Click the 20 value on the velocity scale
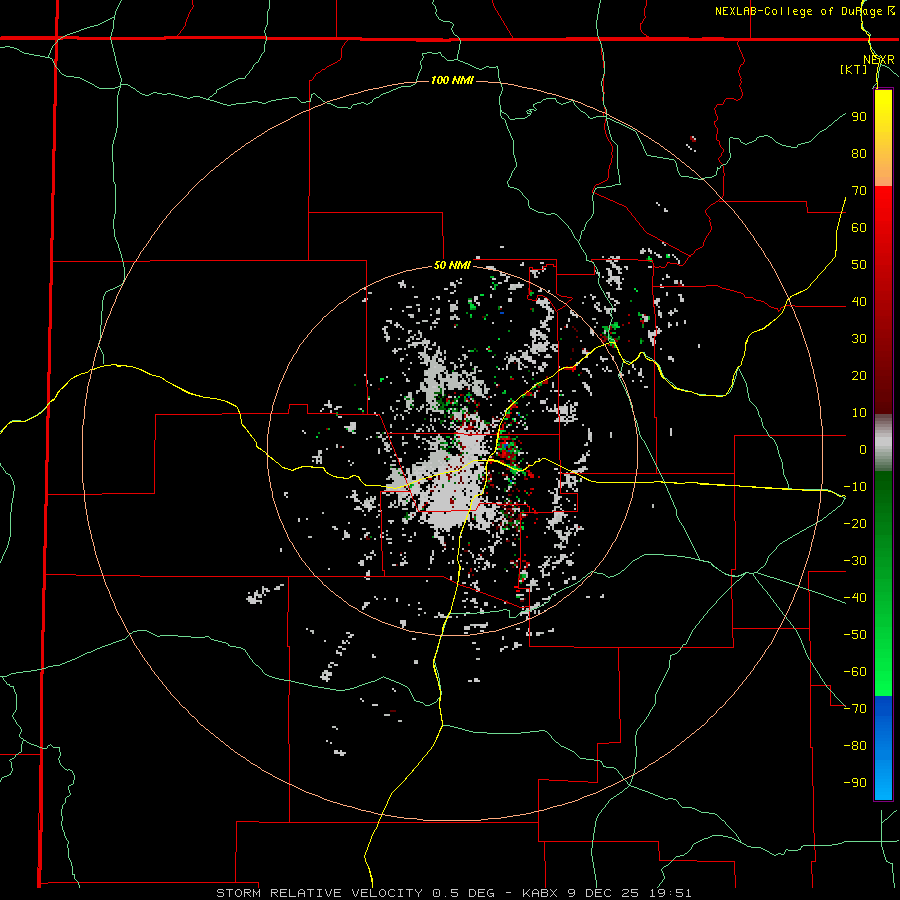Image resolution: width=900 pixels, height=900 pixels. [x=859, y=376]
